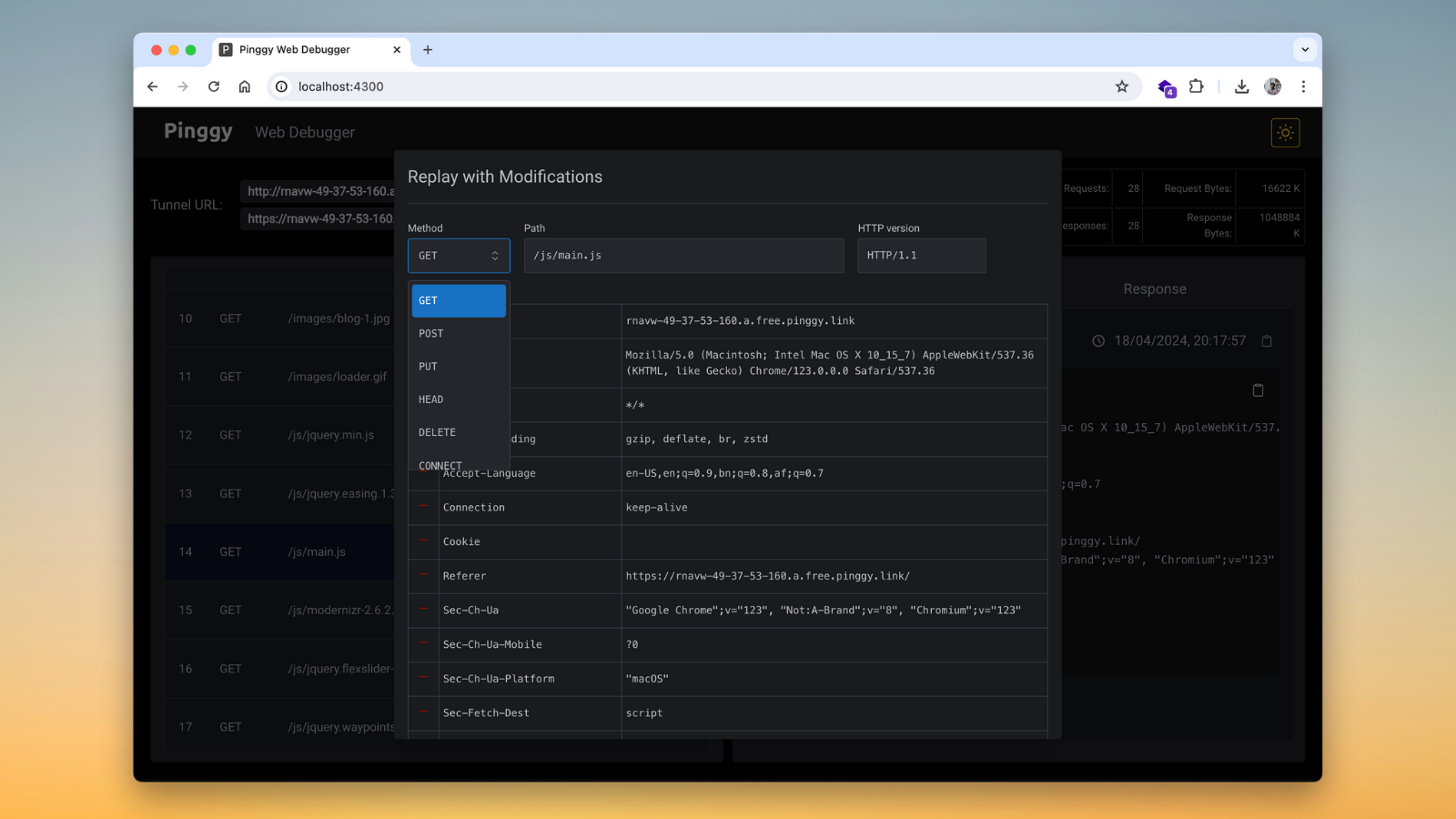This screenshot has height=819, width=1456.
Task: Edit the keep-alive Connection value
Action: coord(834,508)
